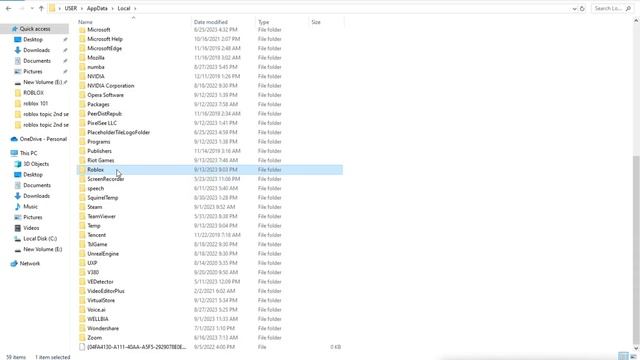Select Network in navigation pane
The width and height of the screenshot is (640, 360).
30,263
